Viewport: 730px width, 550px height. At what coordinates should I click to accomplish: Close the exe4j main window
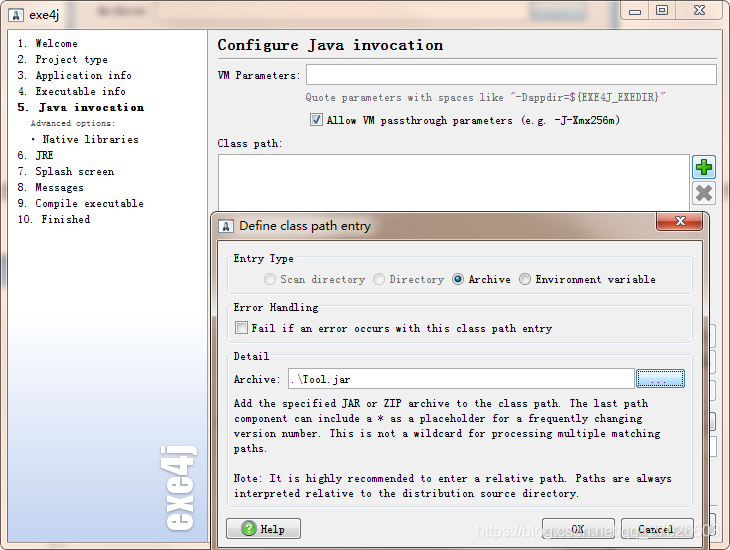(699, 11)
